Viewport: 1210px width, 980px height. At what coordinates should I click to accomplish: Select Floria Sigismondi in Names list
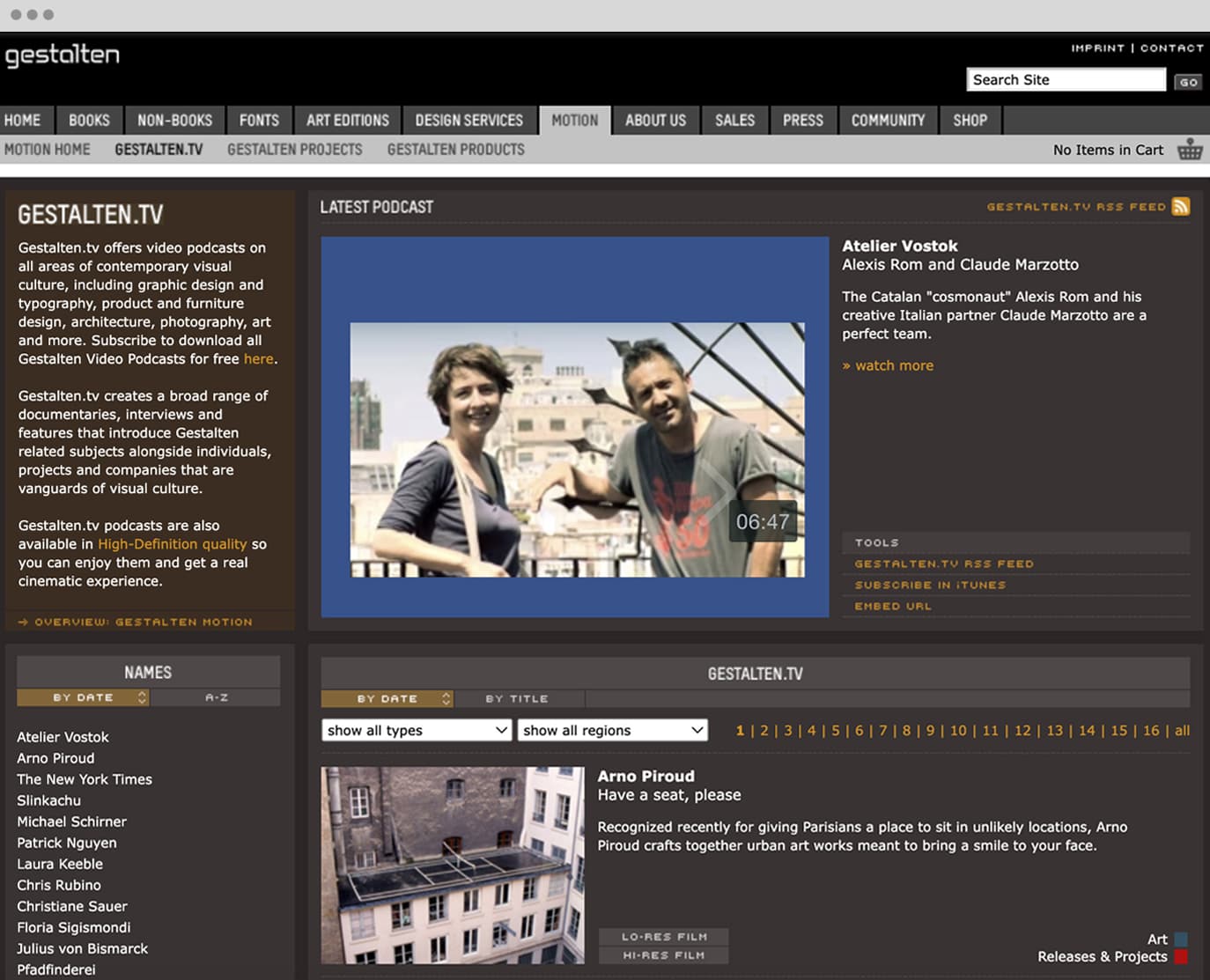[x=74, y=927]
